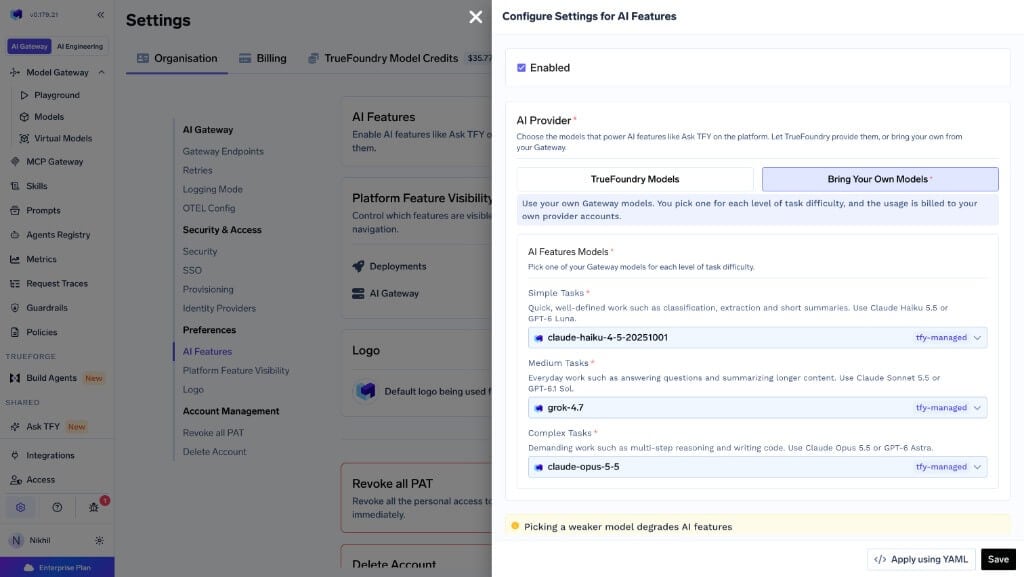Collapse the sidebar with the double-chevron icon
1024x577 pixels.
101,14
